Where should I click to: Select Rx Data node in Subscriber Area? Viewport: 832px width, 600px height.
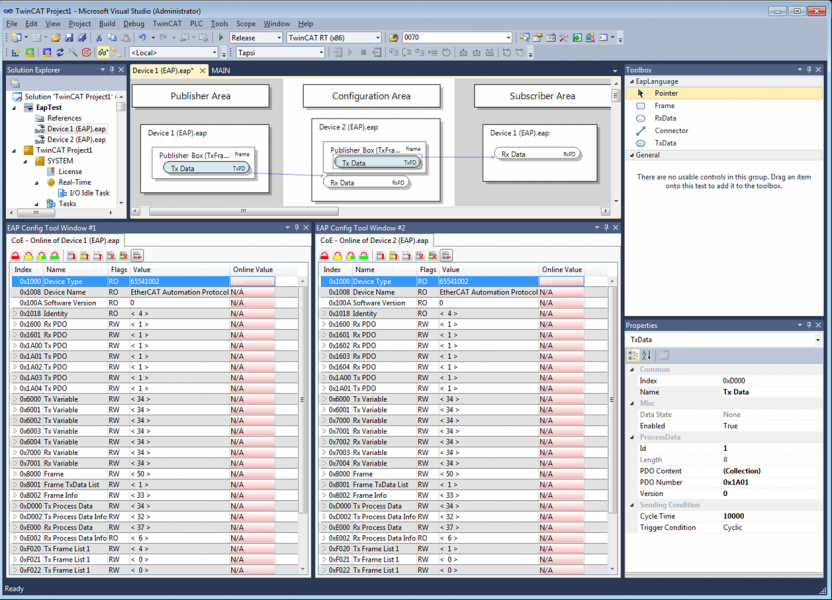(538, 154)
